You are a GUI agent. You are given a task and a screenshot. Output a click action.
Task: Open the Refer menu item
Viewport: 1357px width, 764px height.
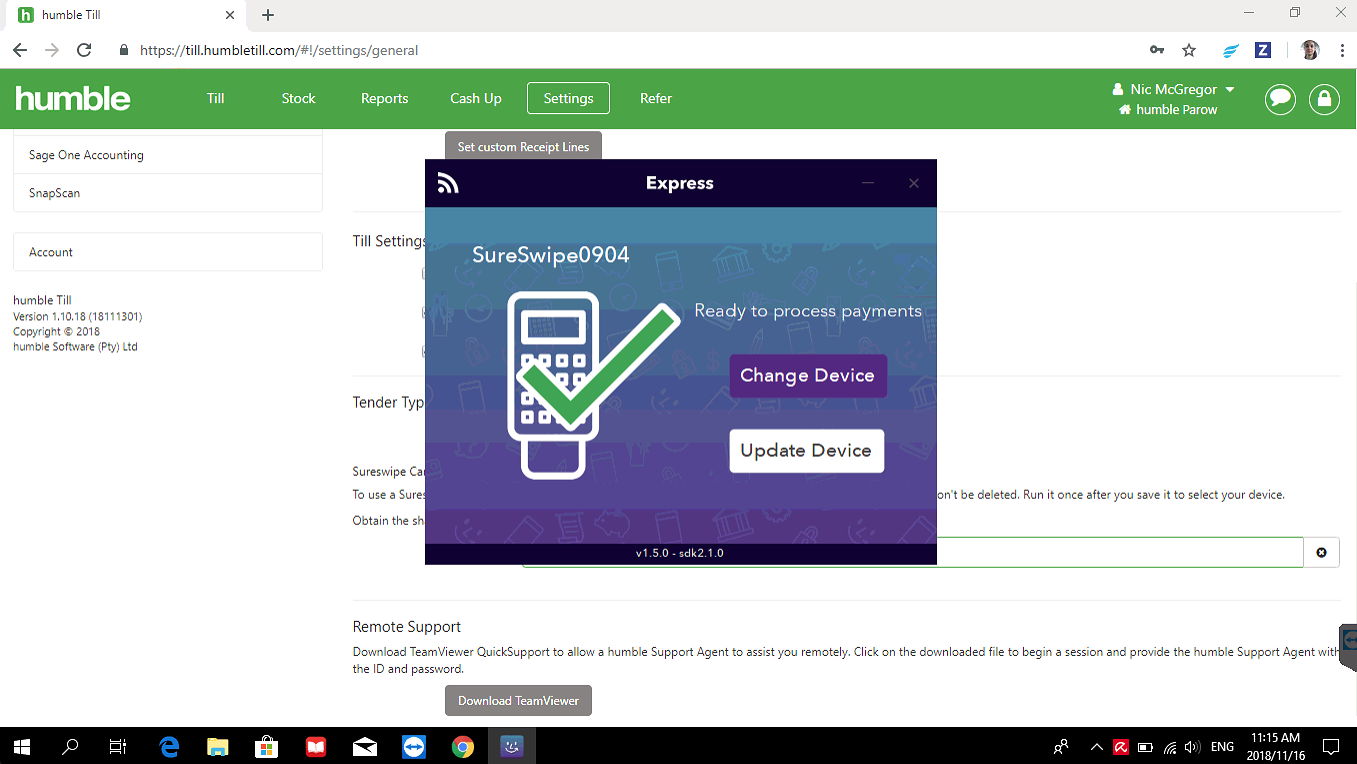(656, 98)
